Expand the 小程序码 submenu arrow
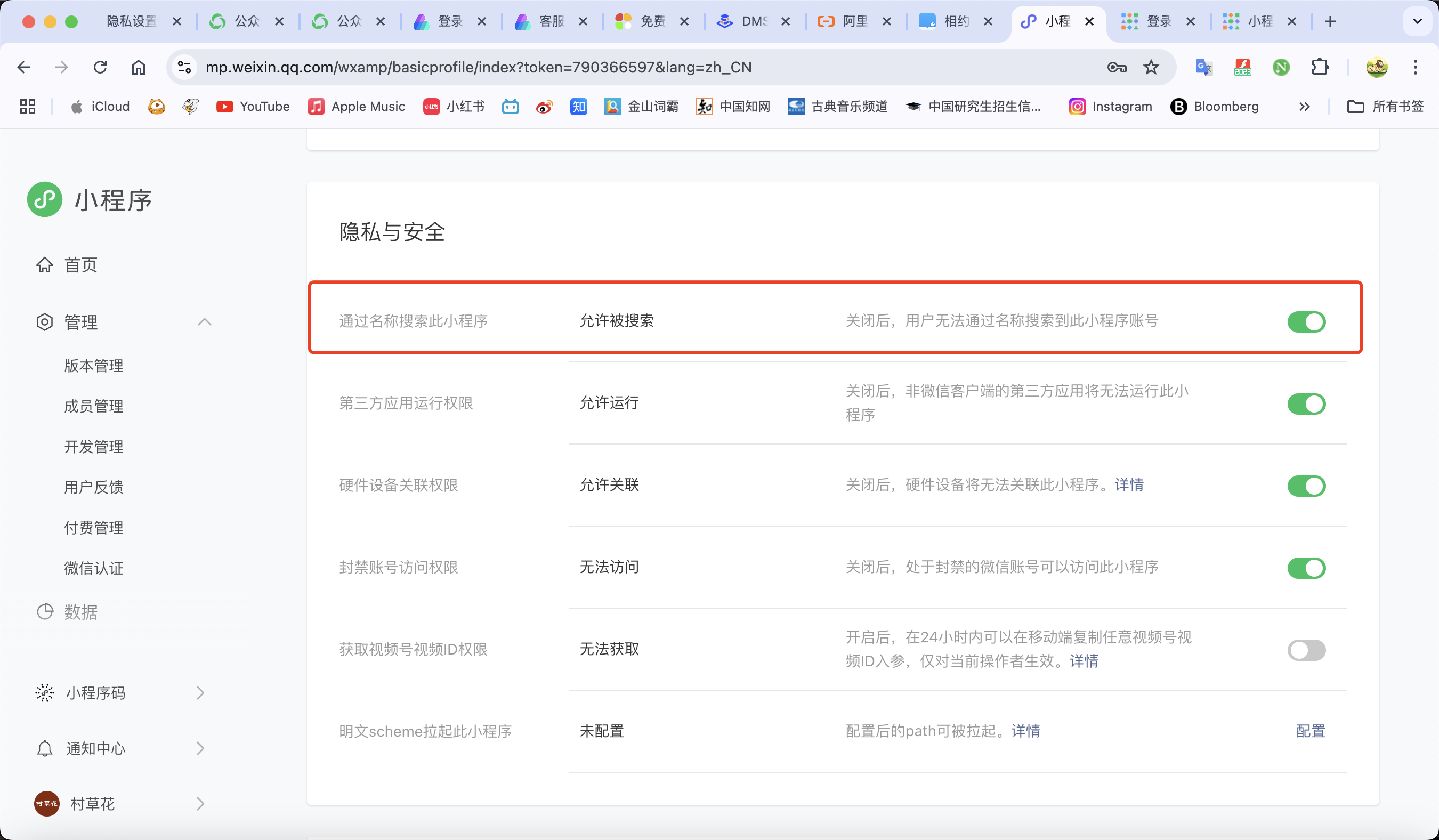Viewport: 1439px width, 840px height. pos(200,693)
